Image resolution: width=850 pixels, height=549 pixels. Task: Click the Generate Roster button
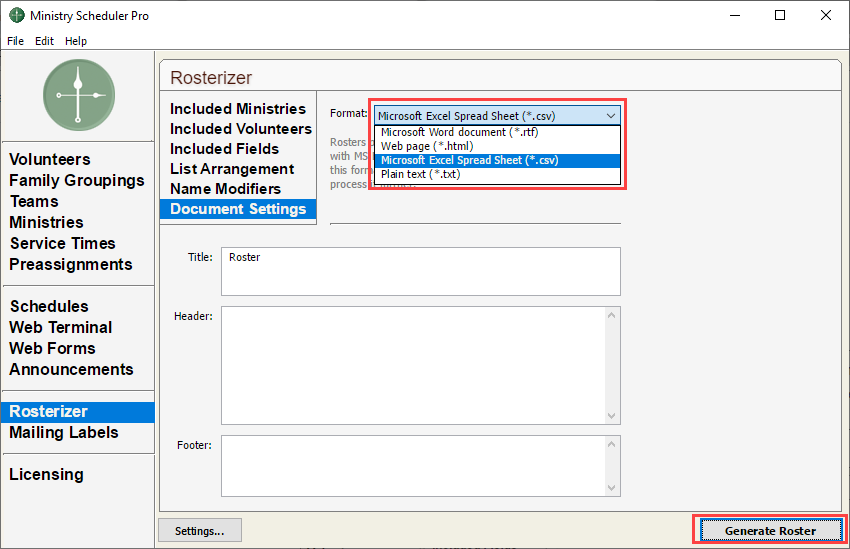(770, 531)
